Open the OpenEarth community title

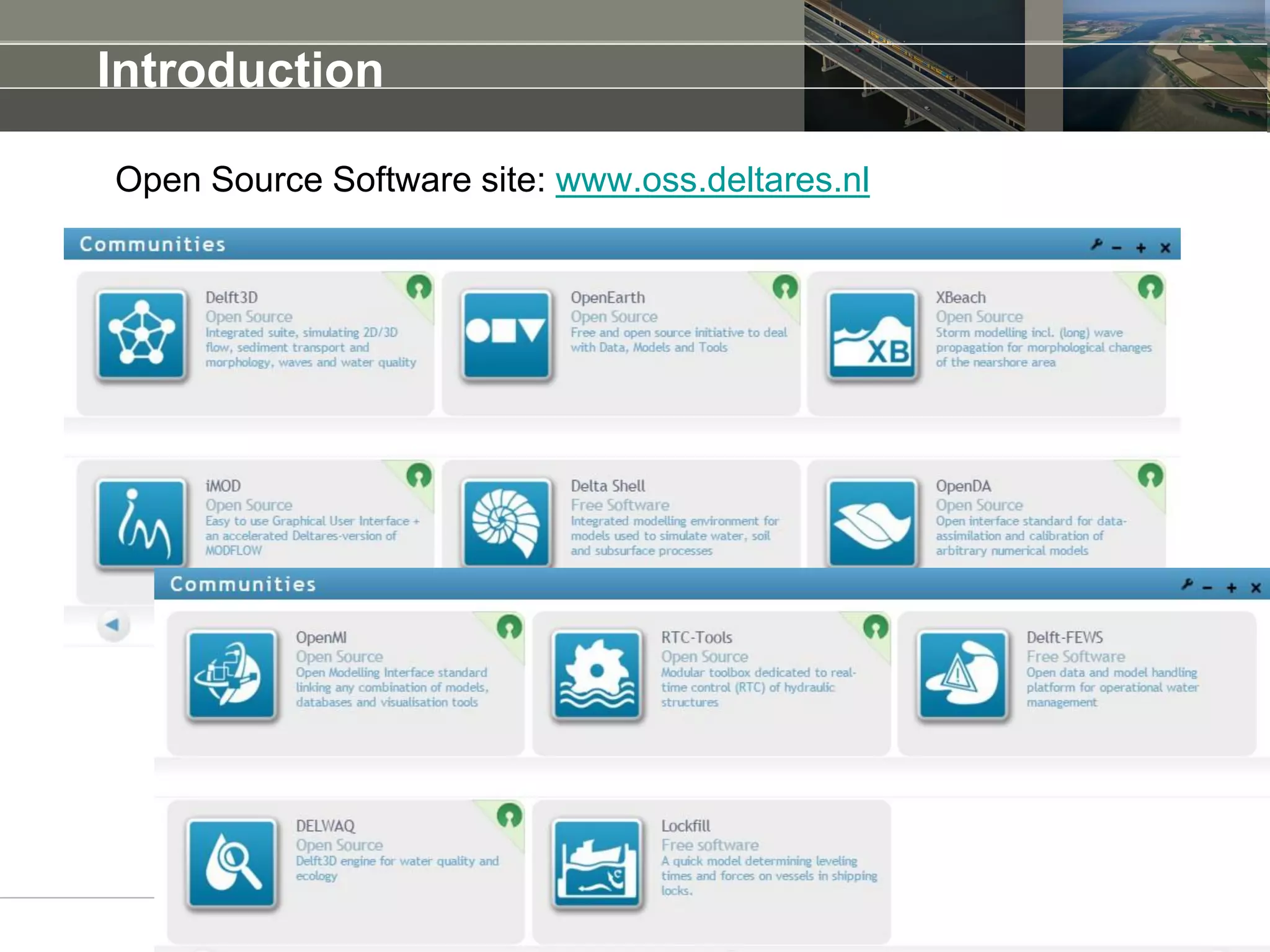(608, 297)
